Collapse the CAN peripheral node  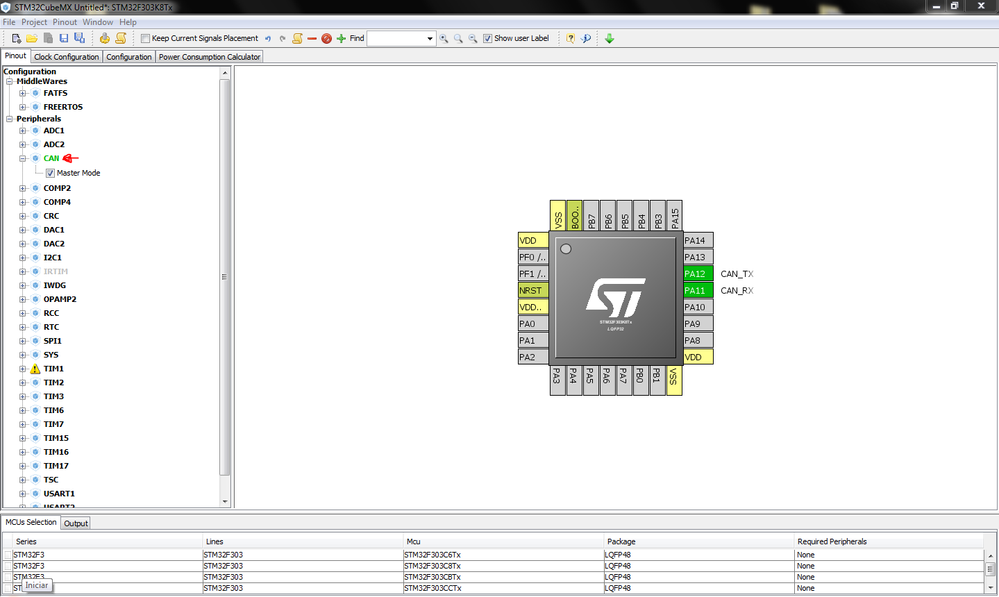[22, 159]
